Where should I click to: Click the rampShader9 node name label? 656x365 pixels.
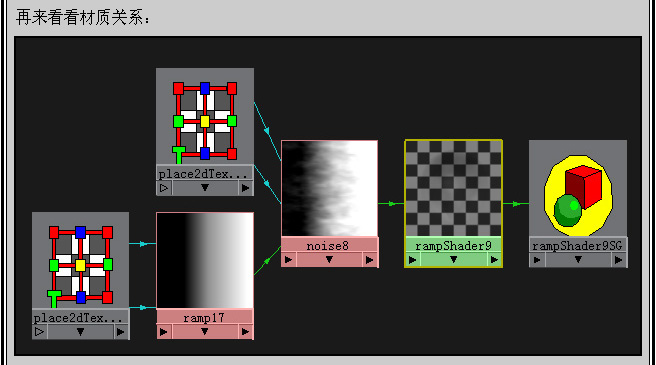[x=454, y=246]
